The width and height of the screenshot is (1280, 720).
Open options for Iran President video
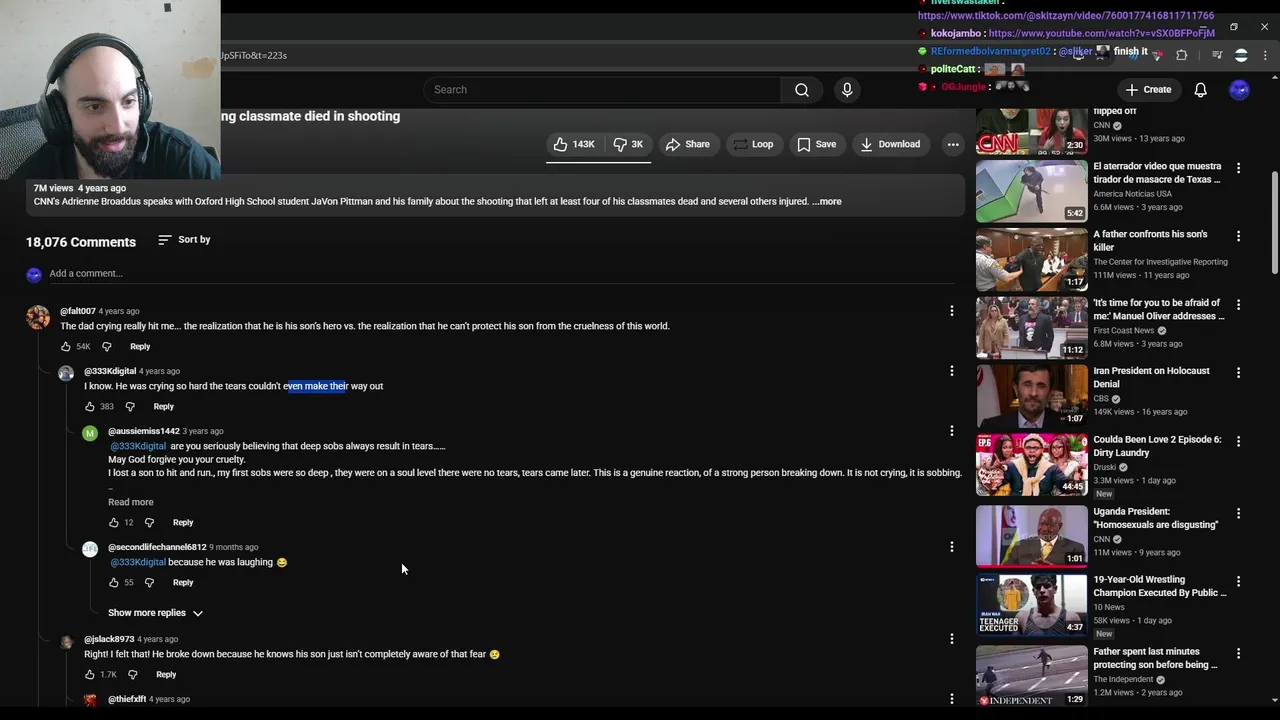pos(1238,372)
